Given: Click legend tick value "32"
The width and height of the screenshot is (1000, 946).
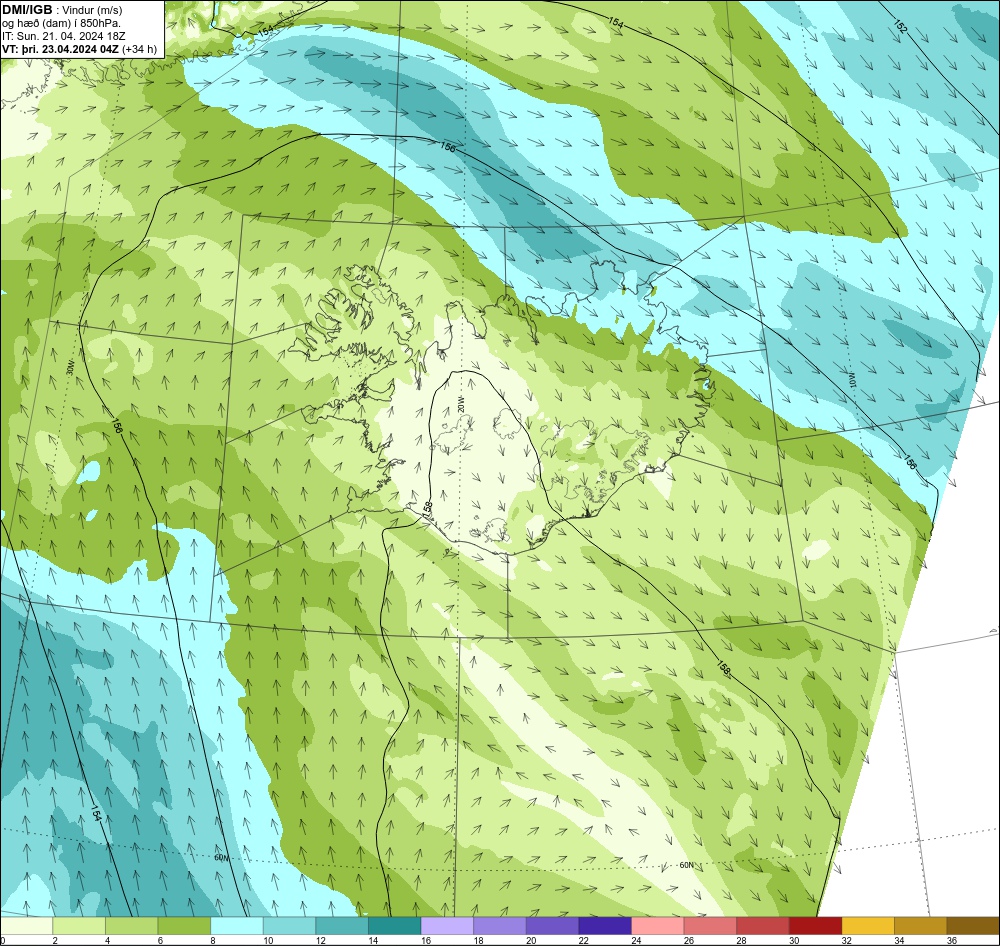Looking at the screenshot, I should click(x=847, y=940).
